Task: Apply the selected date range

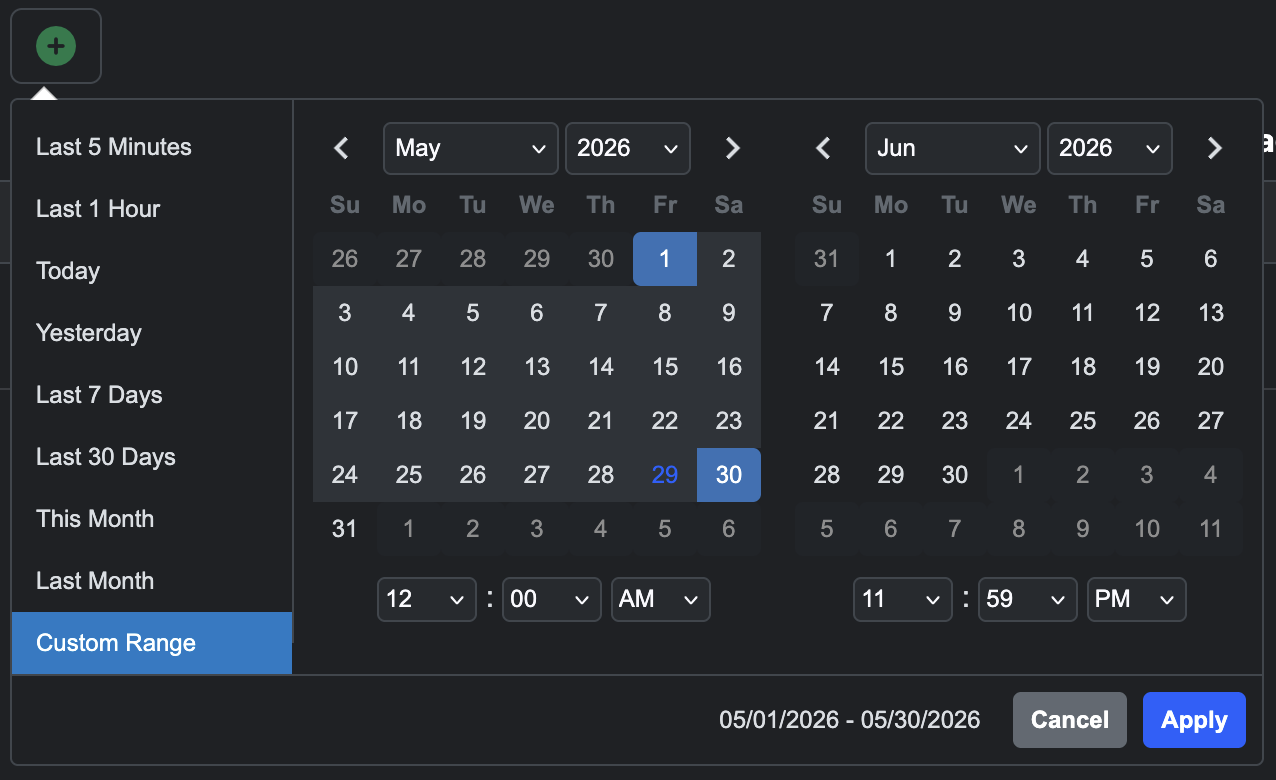Action: [x=1194, y=720]
